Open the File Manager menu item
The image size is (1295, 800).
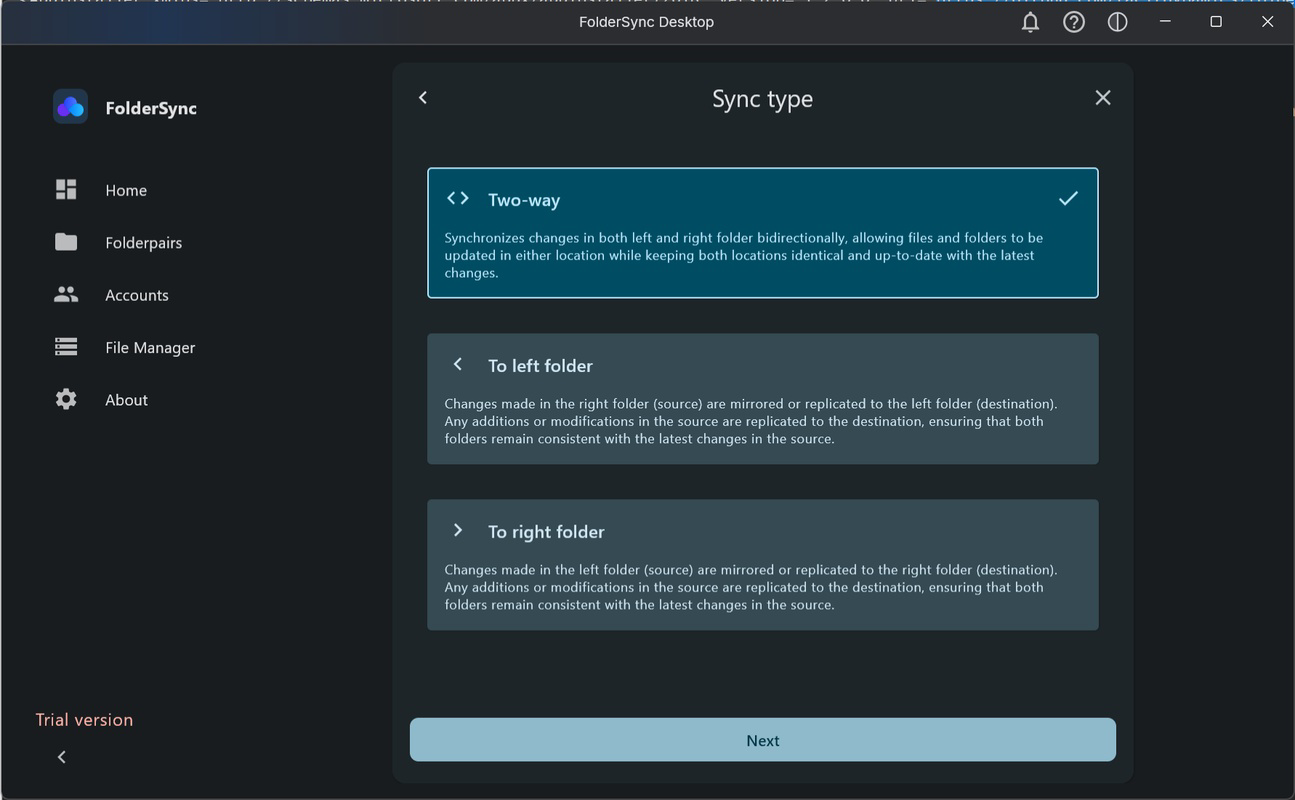coord(150,347)
